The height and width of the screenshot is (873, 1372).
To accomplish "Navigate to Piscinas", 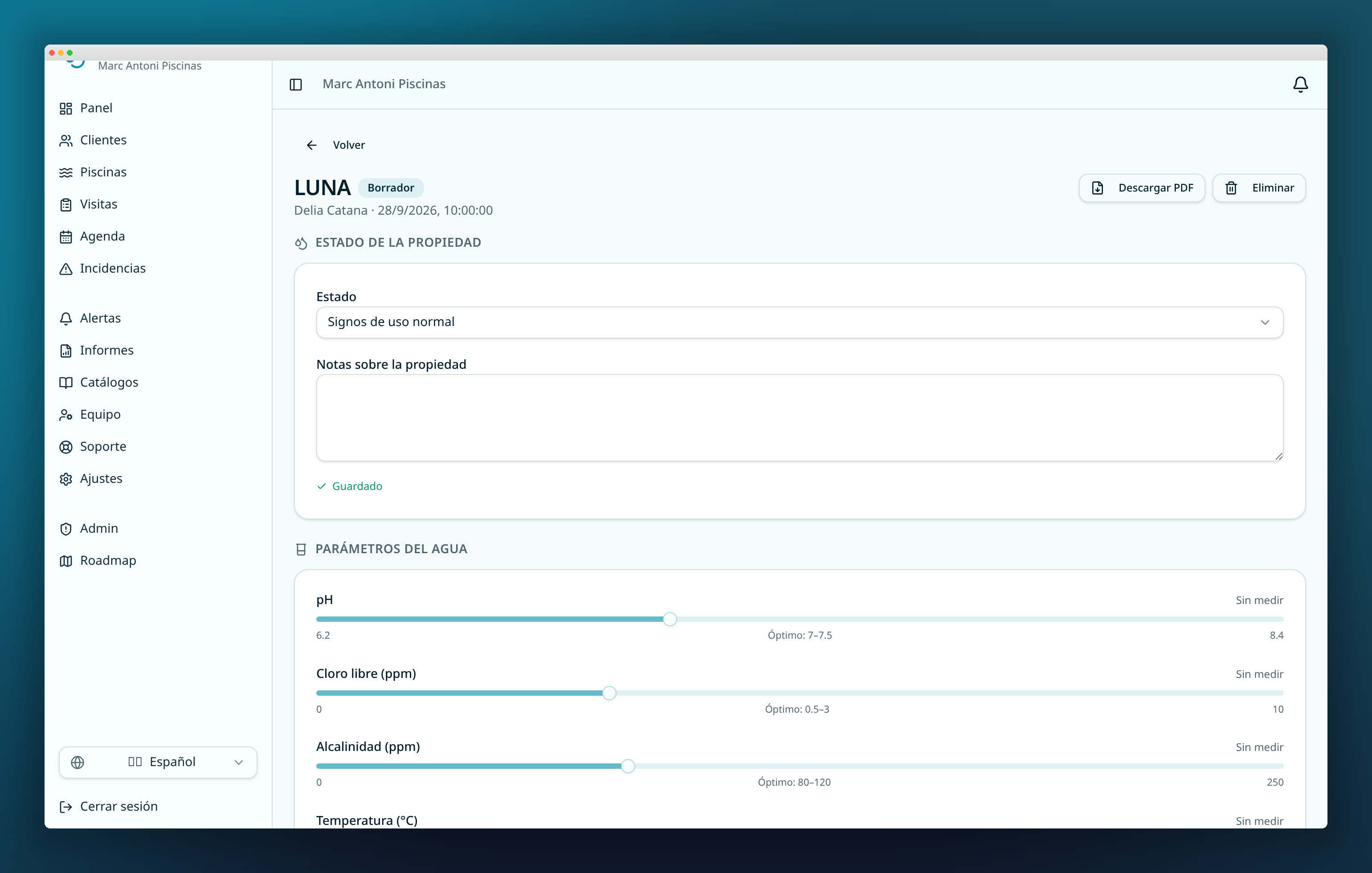I will 103,172.
